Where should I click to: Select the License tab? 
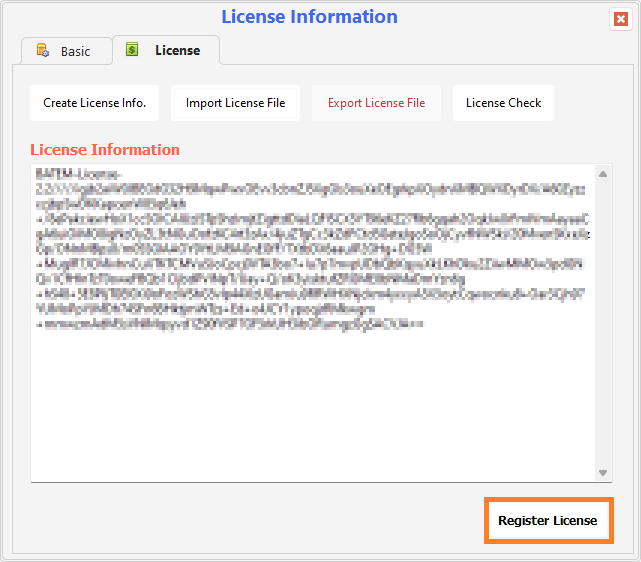[166, 50]
